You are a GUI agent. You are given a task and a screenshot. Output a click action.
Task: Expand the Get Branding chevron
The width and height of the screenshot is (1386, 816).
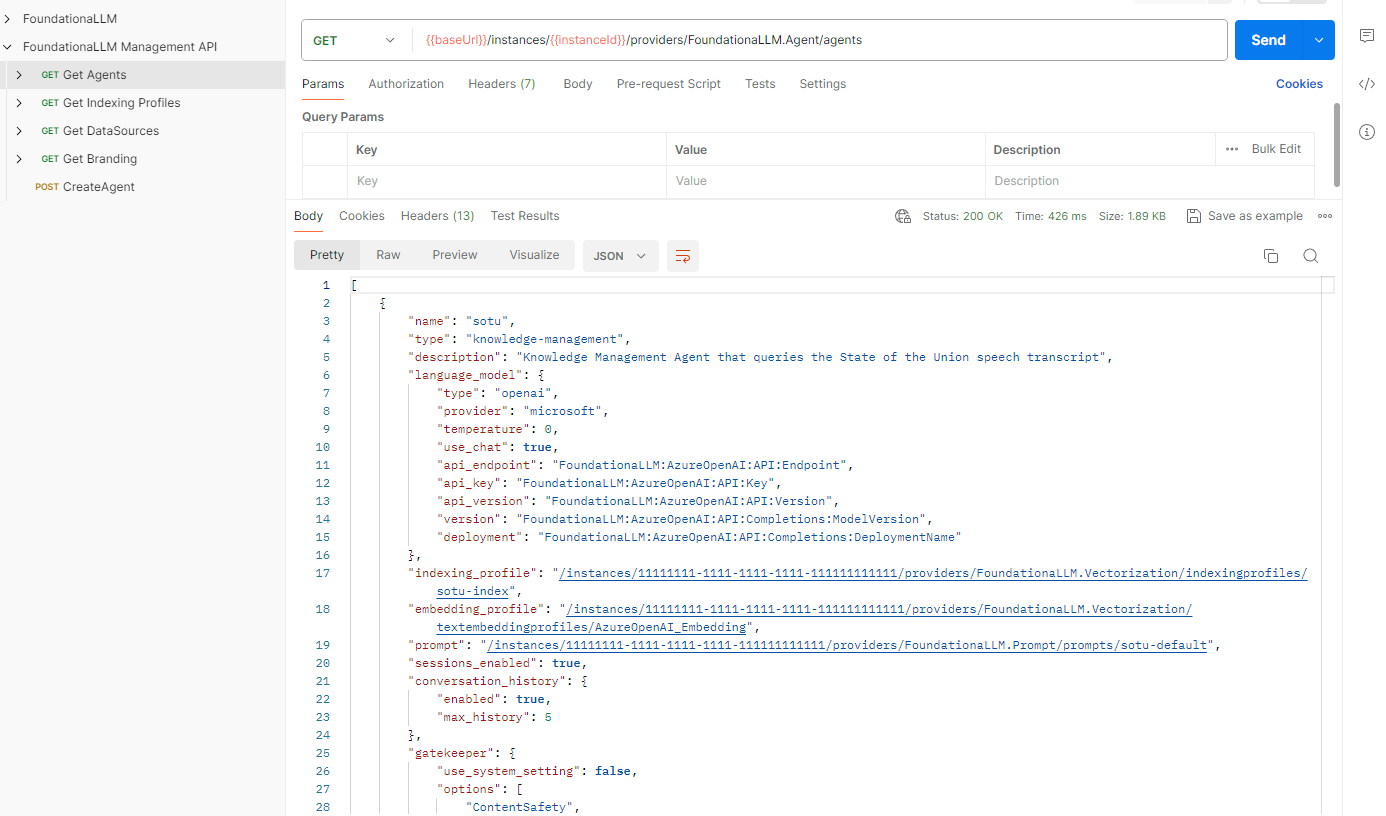(19, 159)
